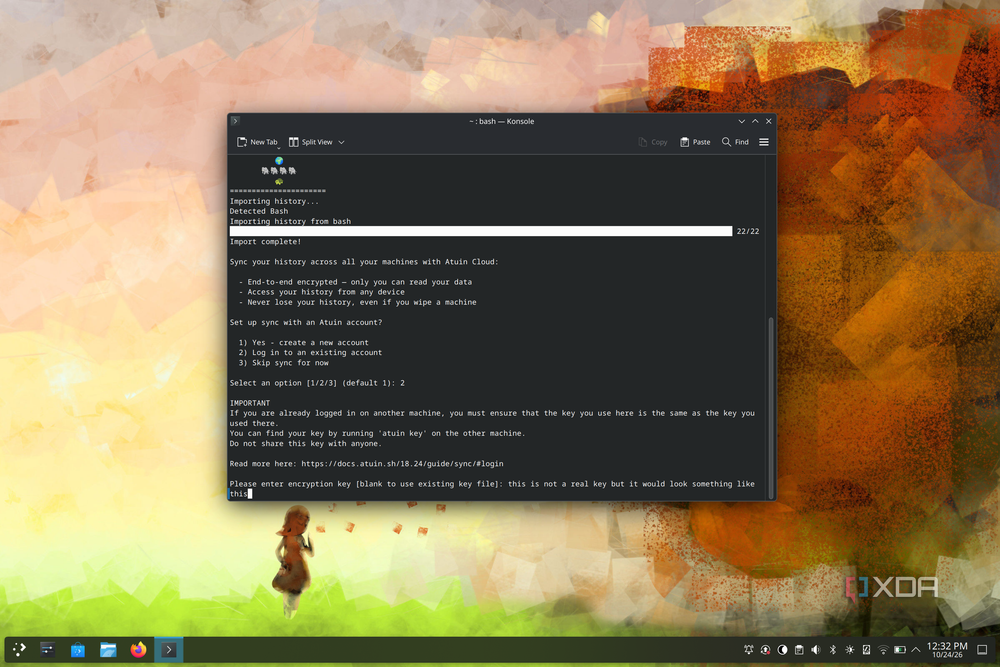Click the 'Detected Bash' output line
Viewport: 1000px width, 667px height.
[259, 211]
